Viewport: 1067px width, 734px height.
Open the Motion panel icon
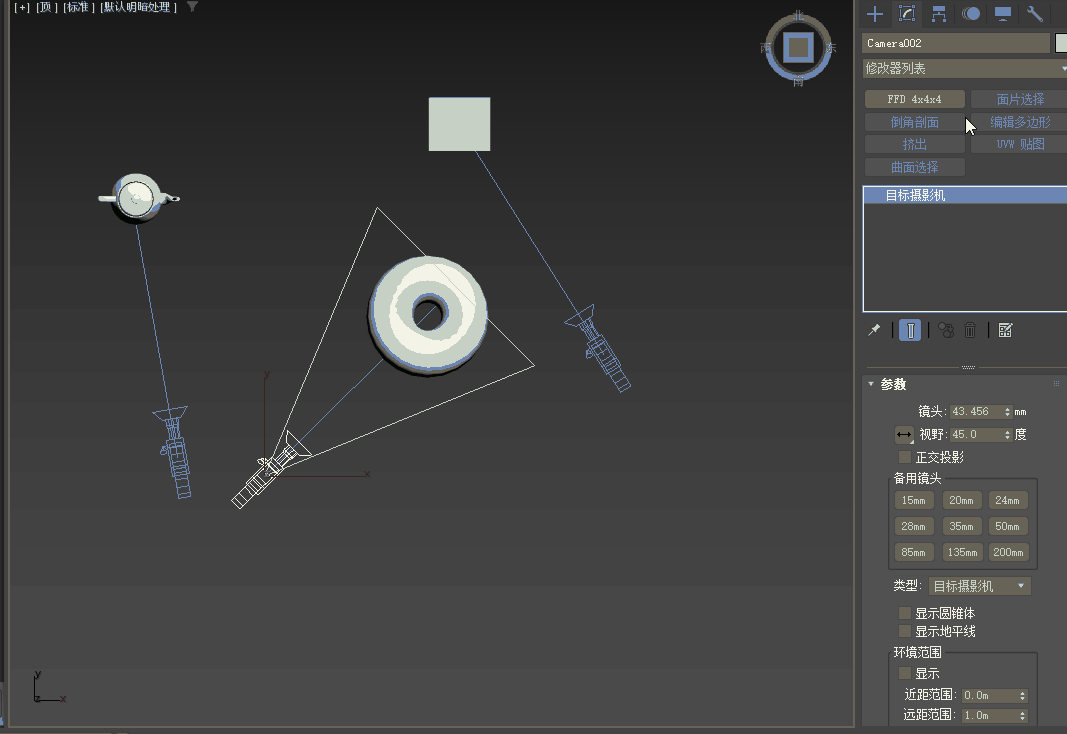[x=971, y=14]
